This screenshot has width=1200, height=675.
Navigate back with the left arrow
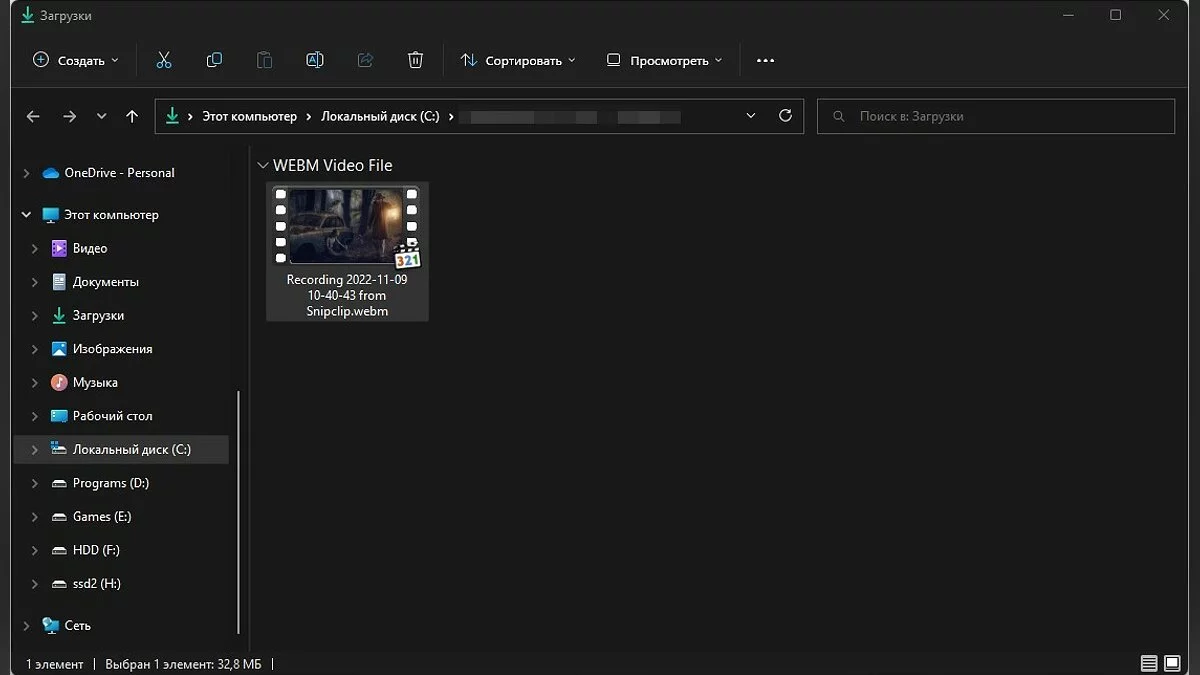33,116
